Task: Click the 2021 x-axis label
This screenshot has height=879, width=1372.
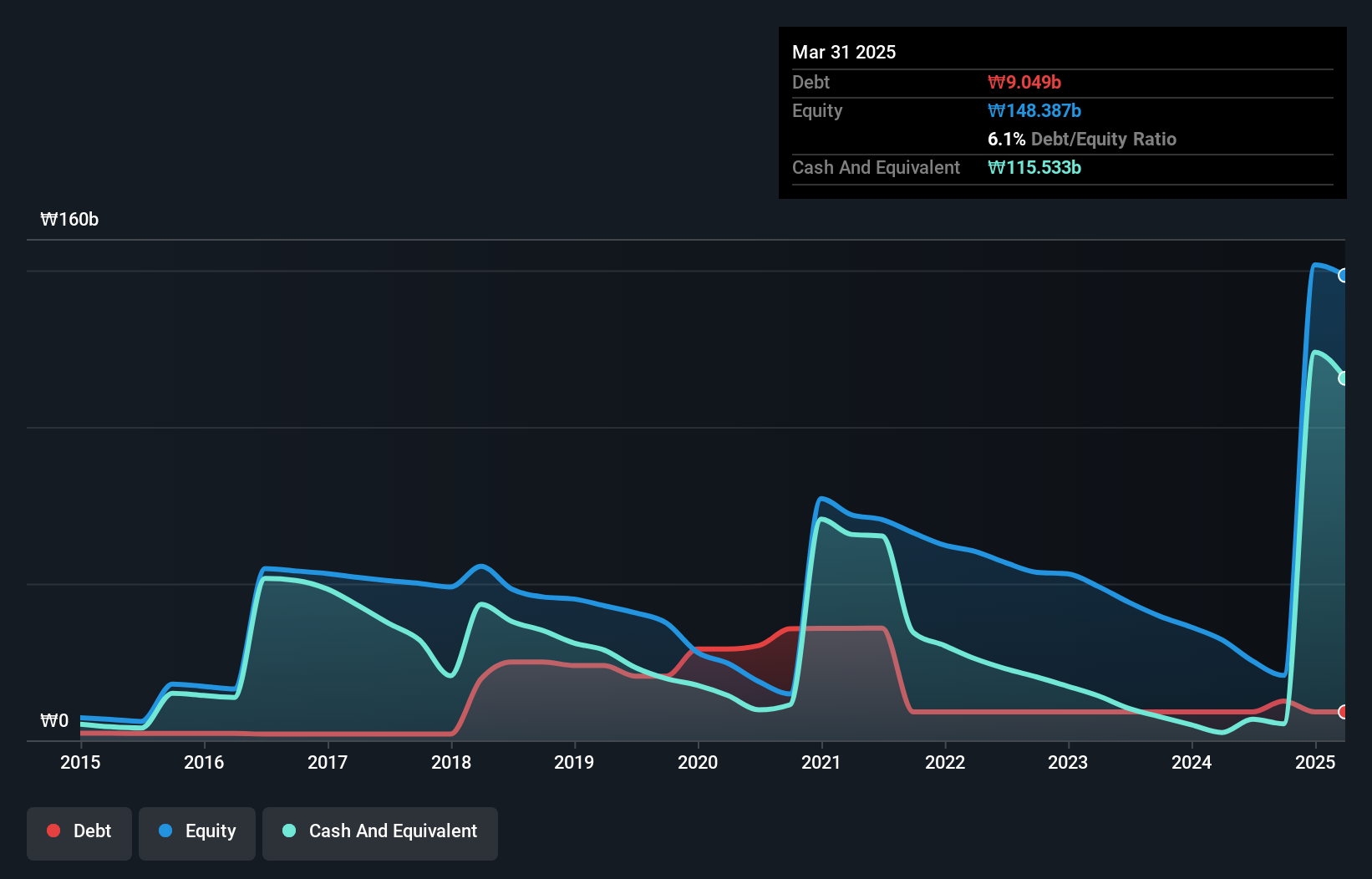Action: (821, 762)
